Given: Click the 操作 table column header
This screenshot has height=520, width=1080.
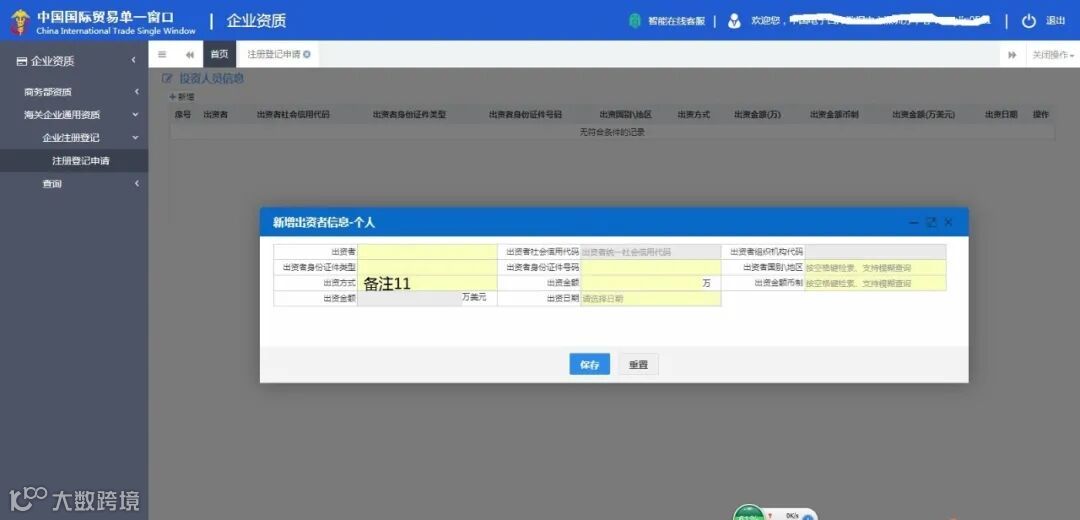Looking at the screenshot, I should (x=1040, y=114).
